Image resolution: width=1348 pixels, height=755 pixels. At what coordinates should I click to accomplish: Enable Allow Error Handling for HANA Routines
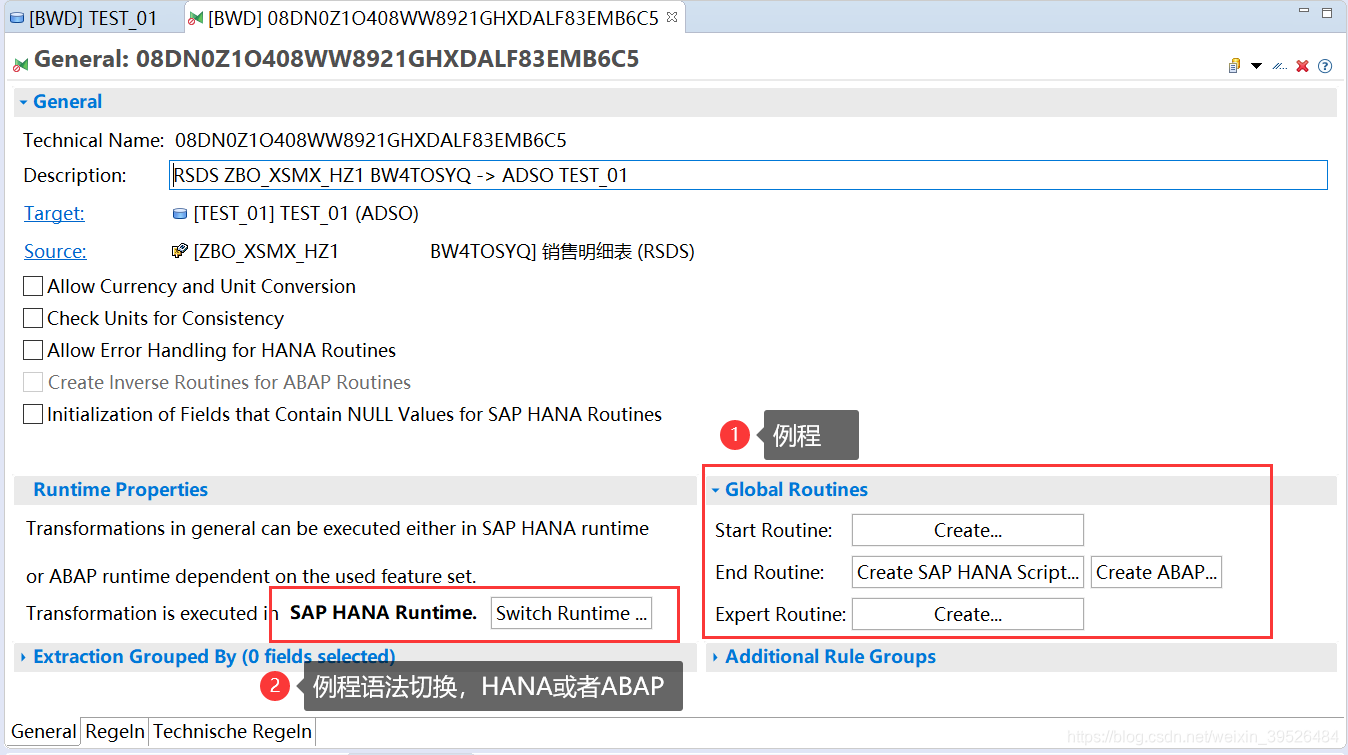[33, 351]
